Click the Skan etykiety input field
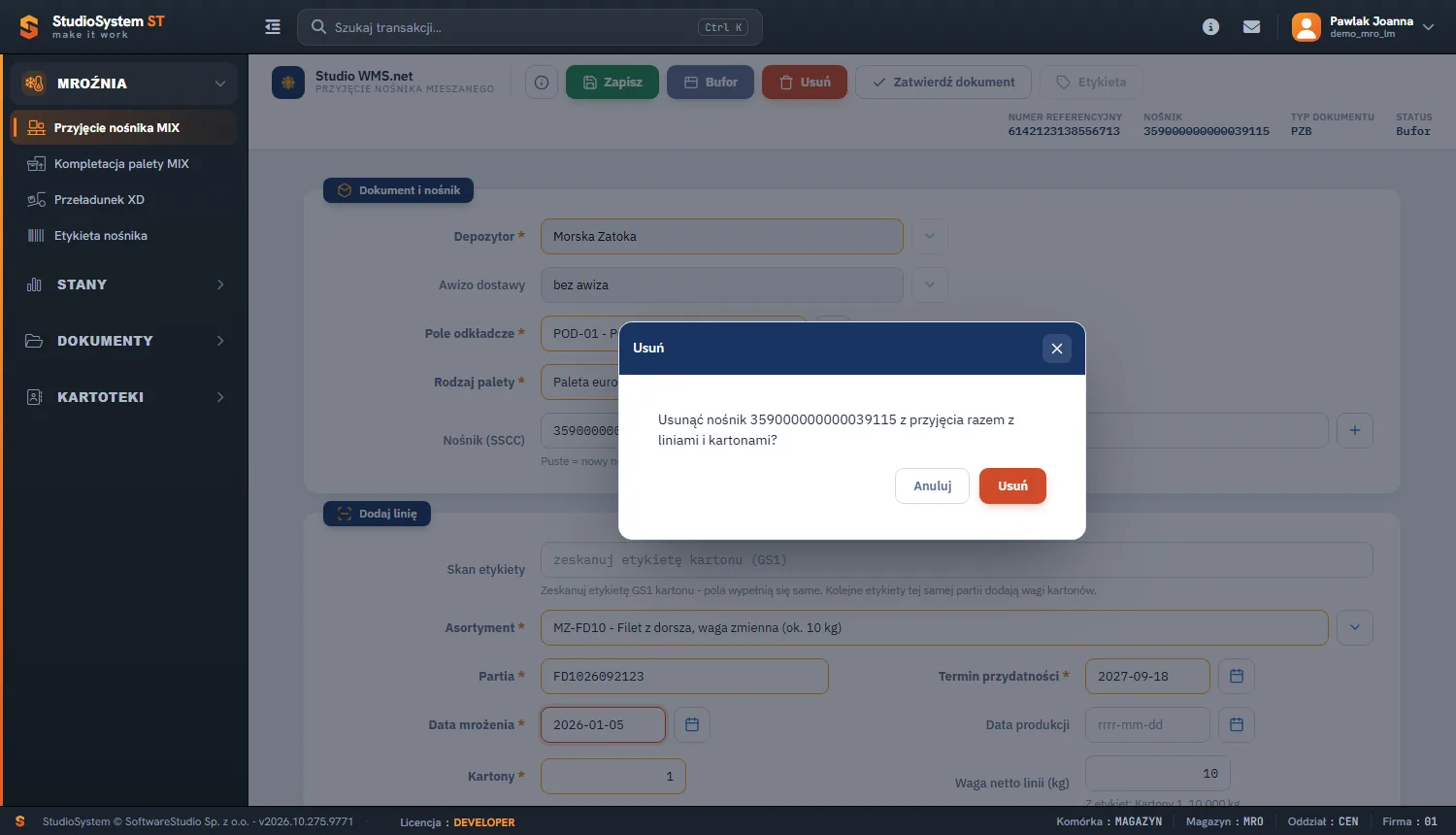 [x=957, y=560]
